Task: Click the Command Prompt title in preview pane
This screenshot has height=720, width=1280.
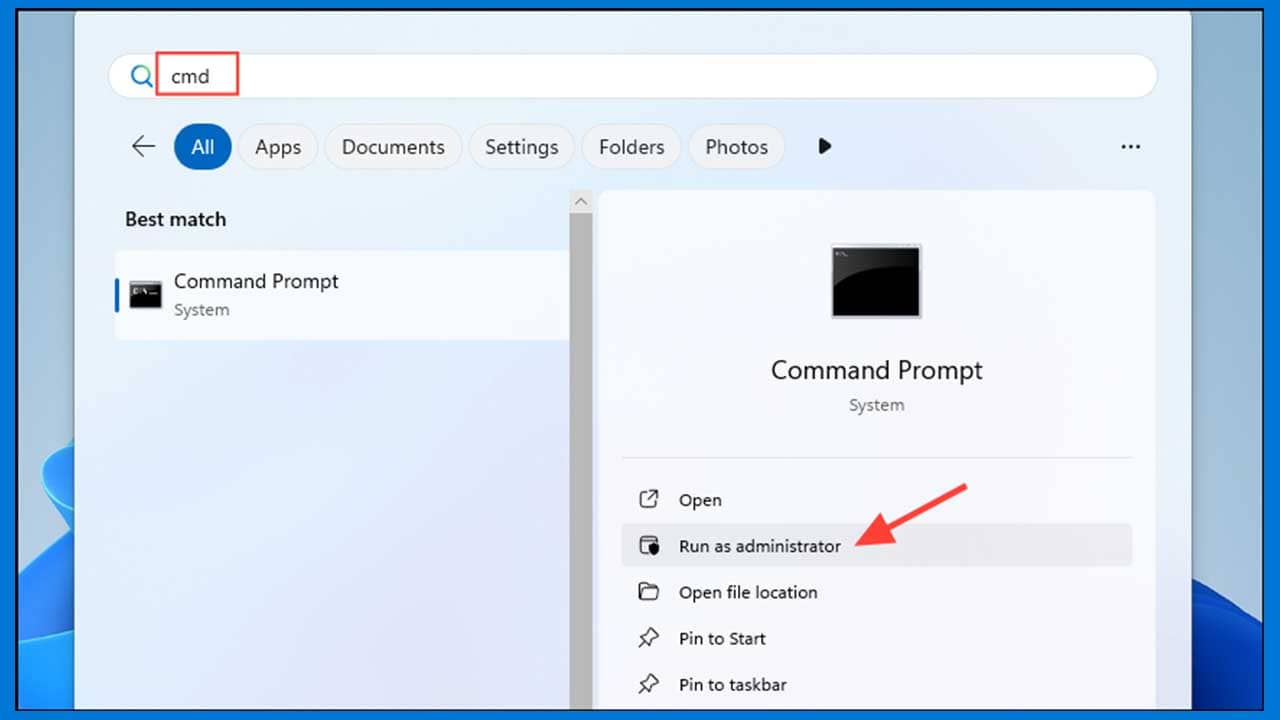Action: [877, 370]
